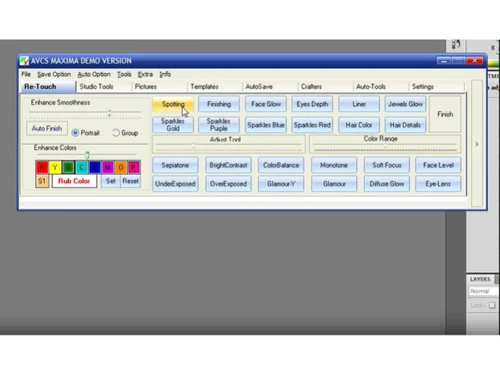Click the Soft Focus button
The image size is (500, 375).
pos(387,165)
